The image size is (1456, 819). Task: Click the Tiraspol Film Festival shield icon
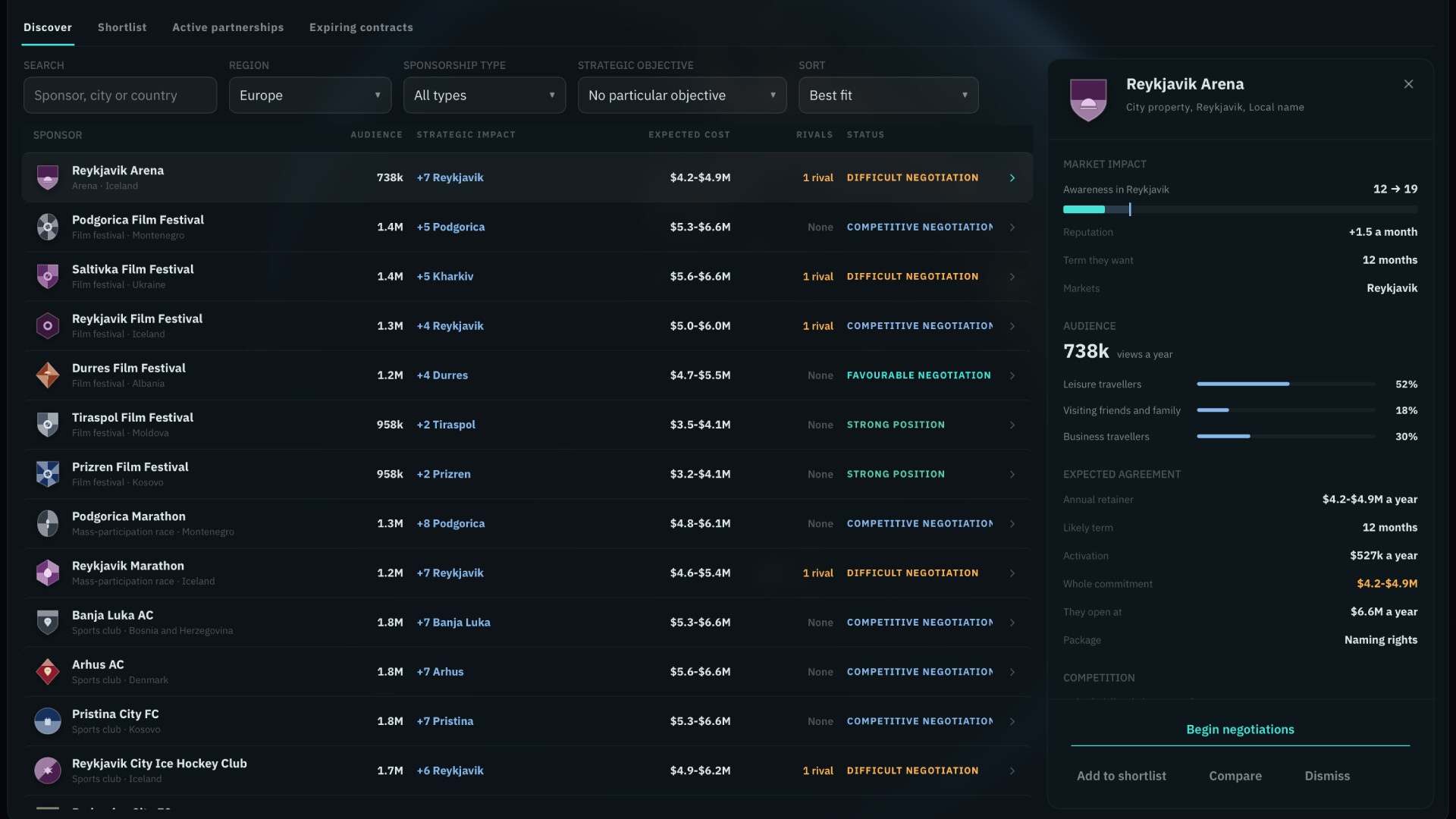click(48, 425)
